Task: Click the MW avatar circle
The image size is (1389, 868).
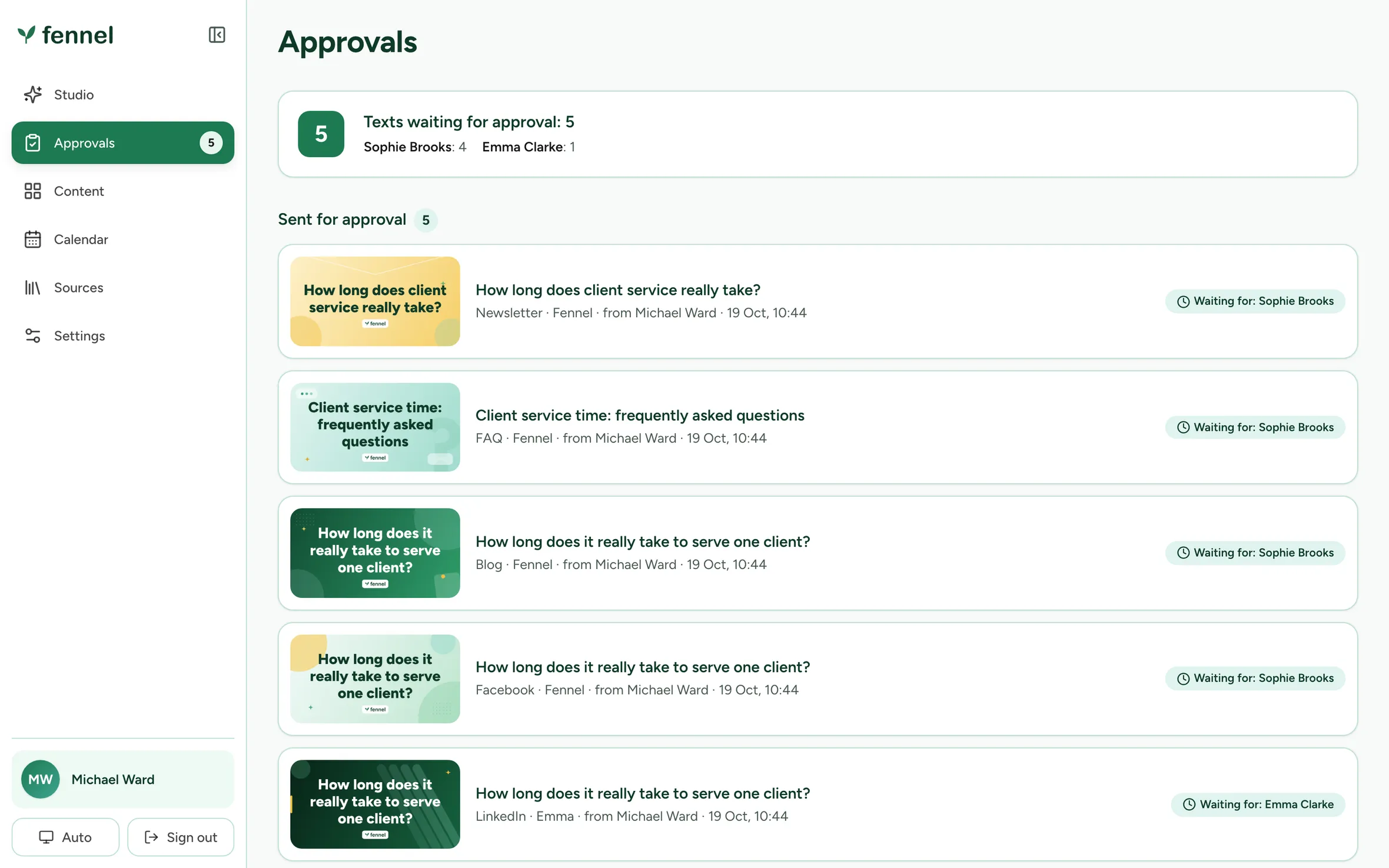Action: pos(41,779)
